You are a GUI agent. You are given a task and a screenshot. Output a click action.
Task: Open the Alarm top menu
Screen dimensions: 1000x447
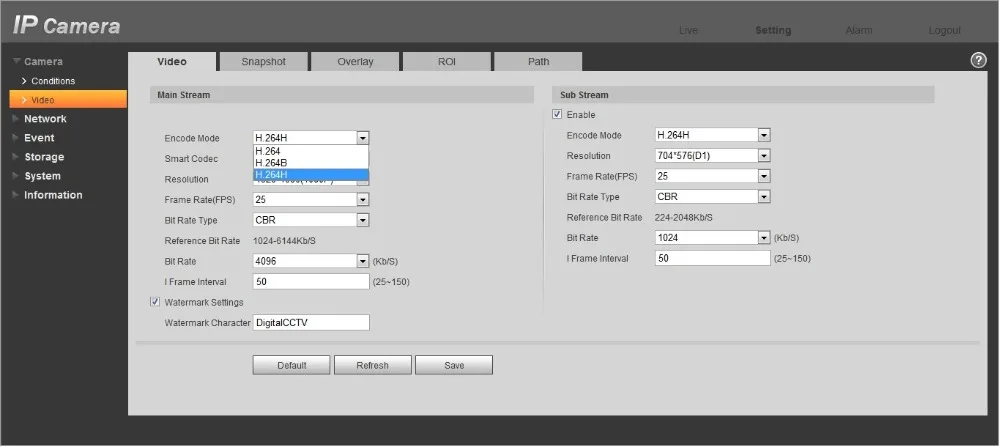pos(858,31)
